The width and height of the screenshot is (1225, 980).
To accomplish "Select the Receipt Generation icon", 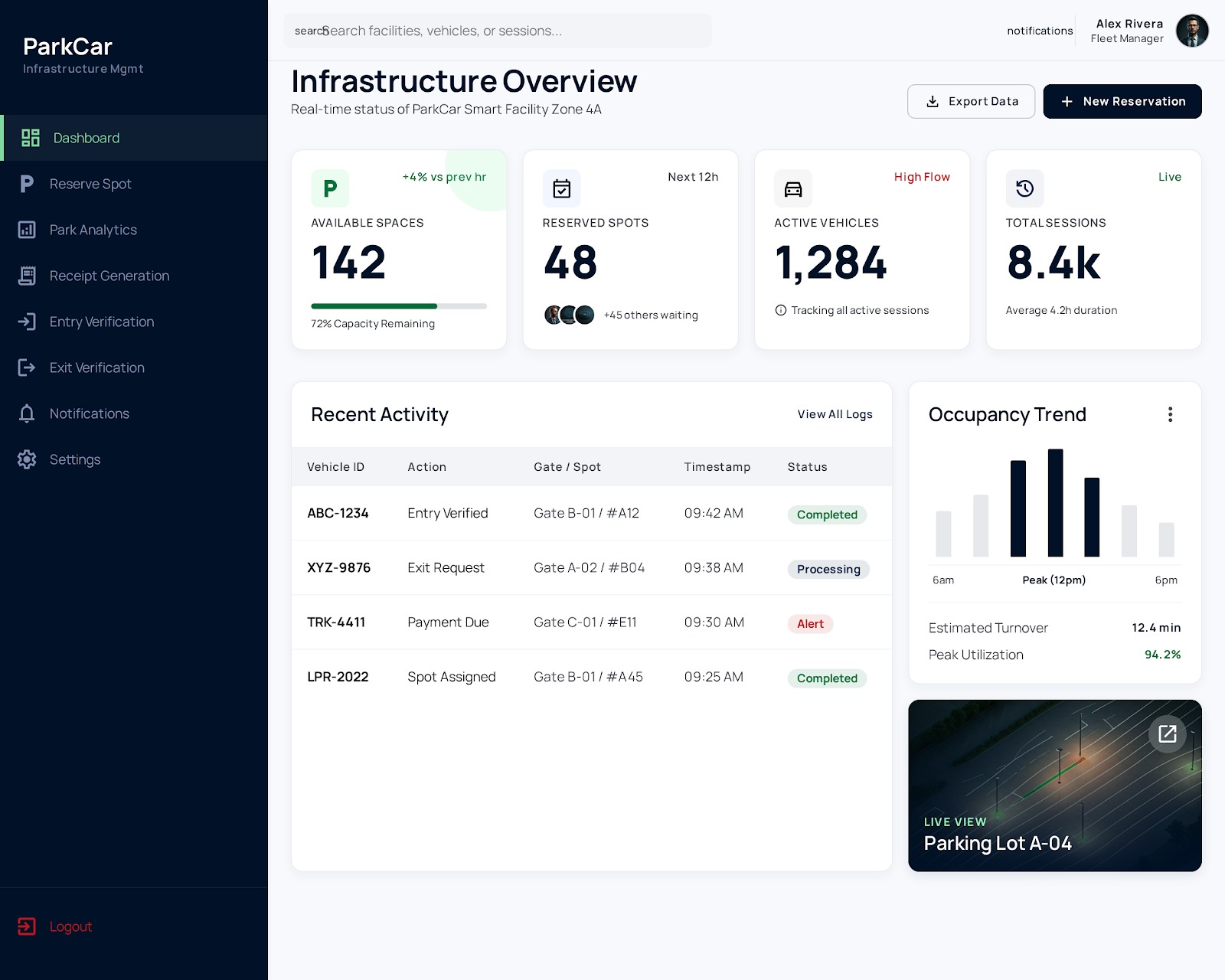I will tap(27, 276).
